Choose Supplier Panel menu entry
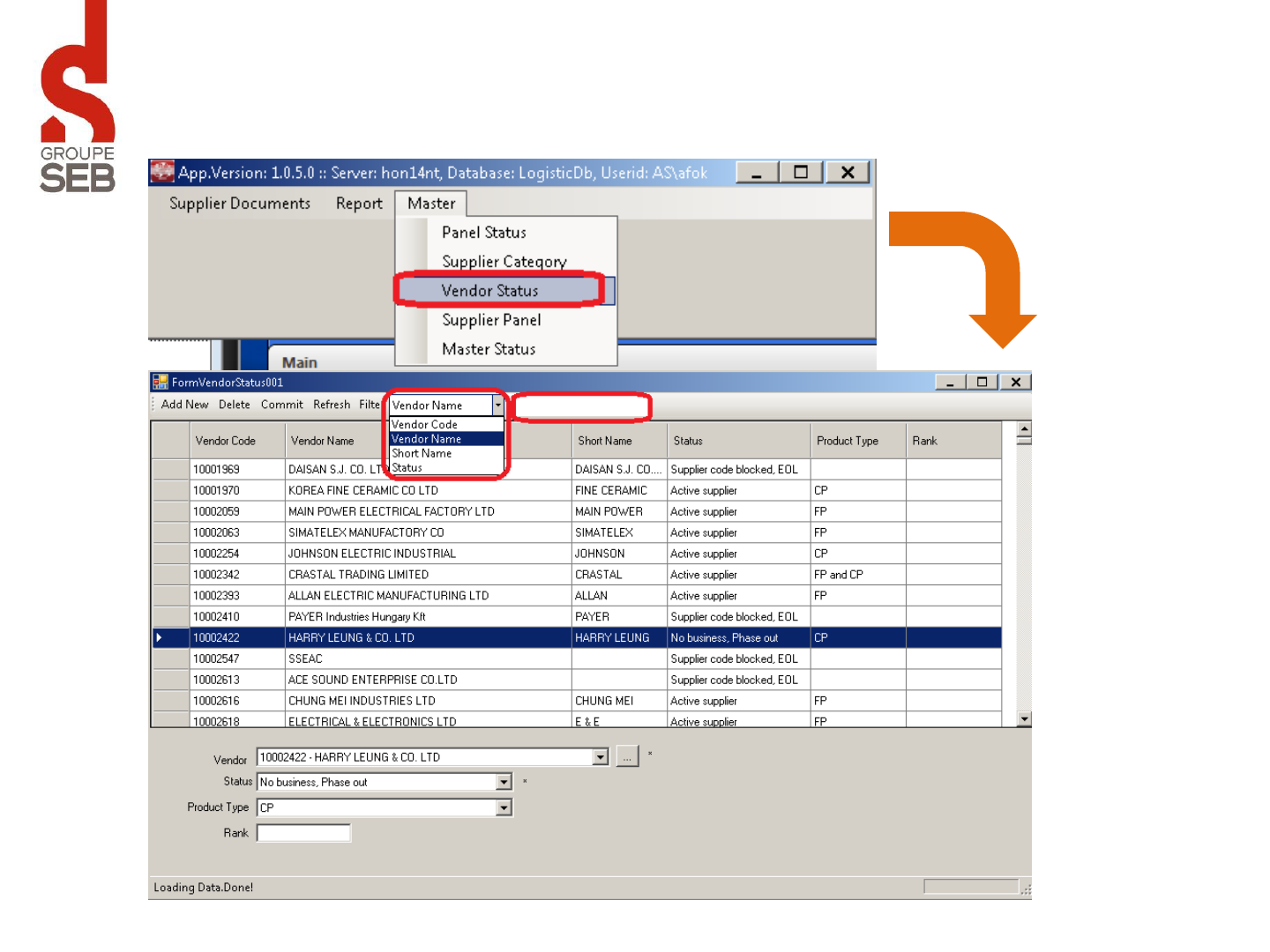Screen dimensions: 1270x952 point(491,320)
